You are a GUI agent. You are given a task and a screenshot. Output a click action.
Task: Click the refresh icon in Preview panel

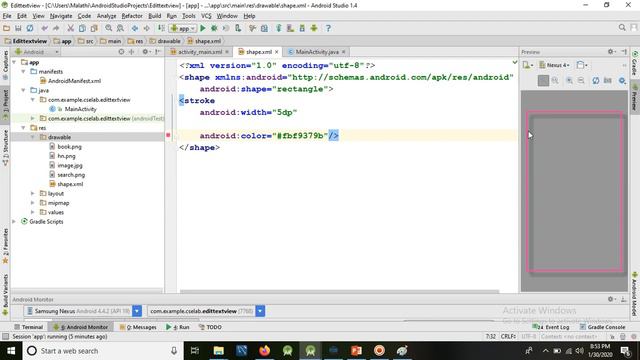pos(596,80)
